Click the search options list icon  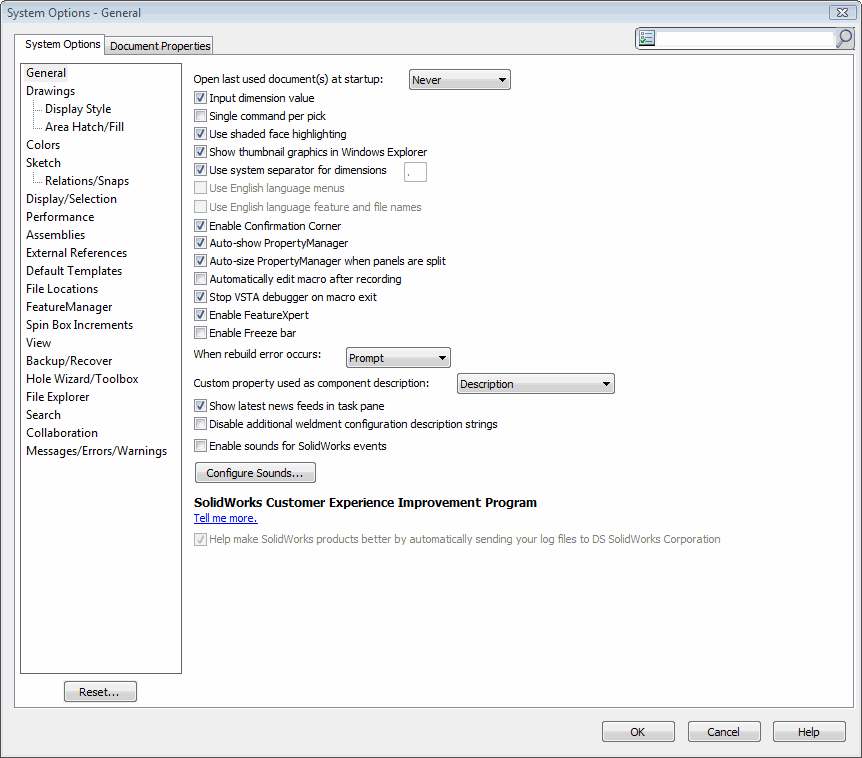click(647, 38)
